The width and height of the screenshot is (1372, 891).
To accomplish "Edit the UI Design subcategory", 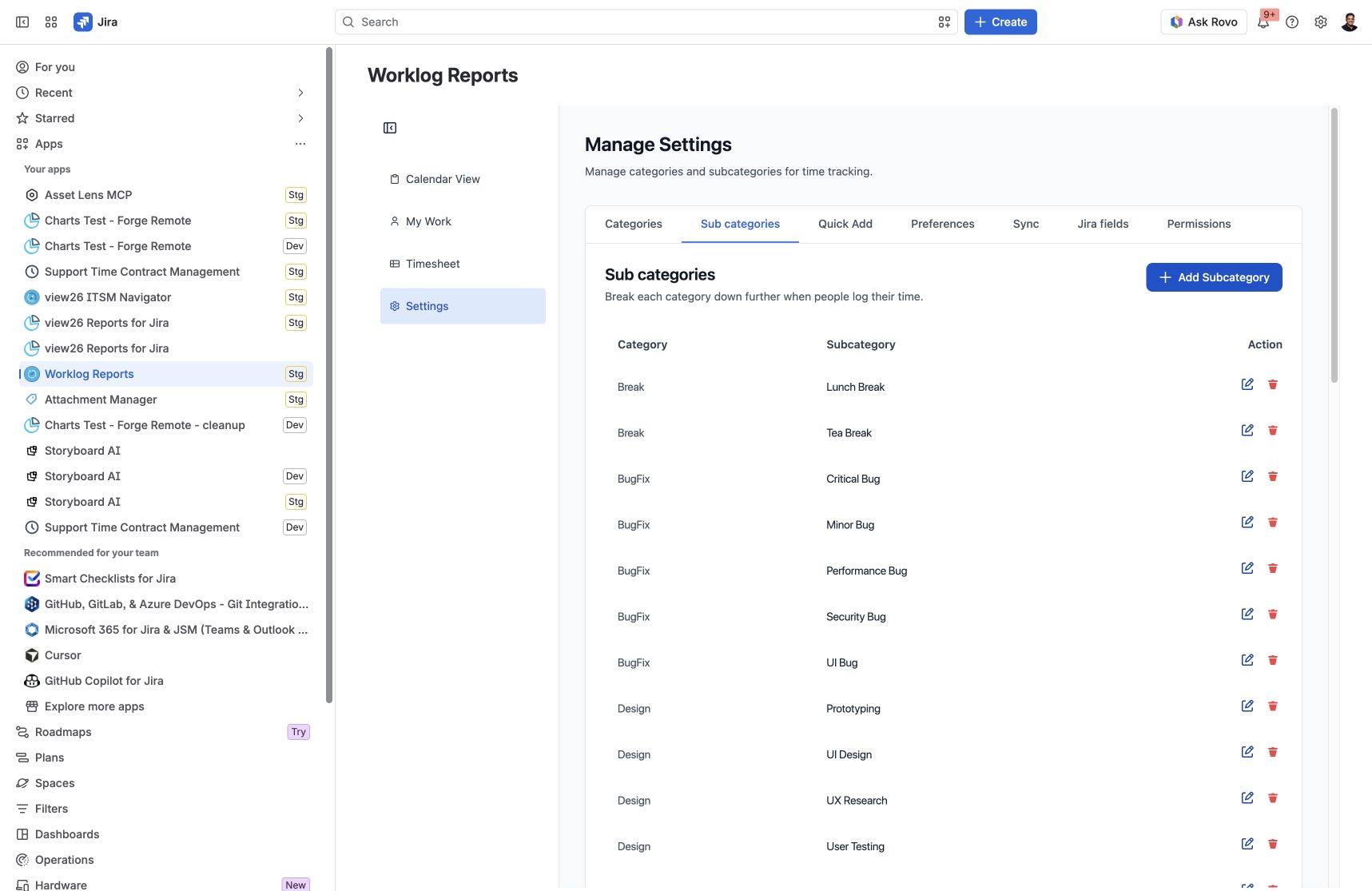I will (1247, 752).
